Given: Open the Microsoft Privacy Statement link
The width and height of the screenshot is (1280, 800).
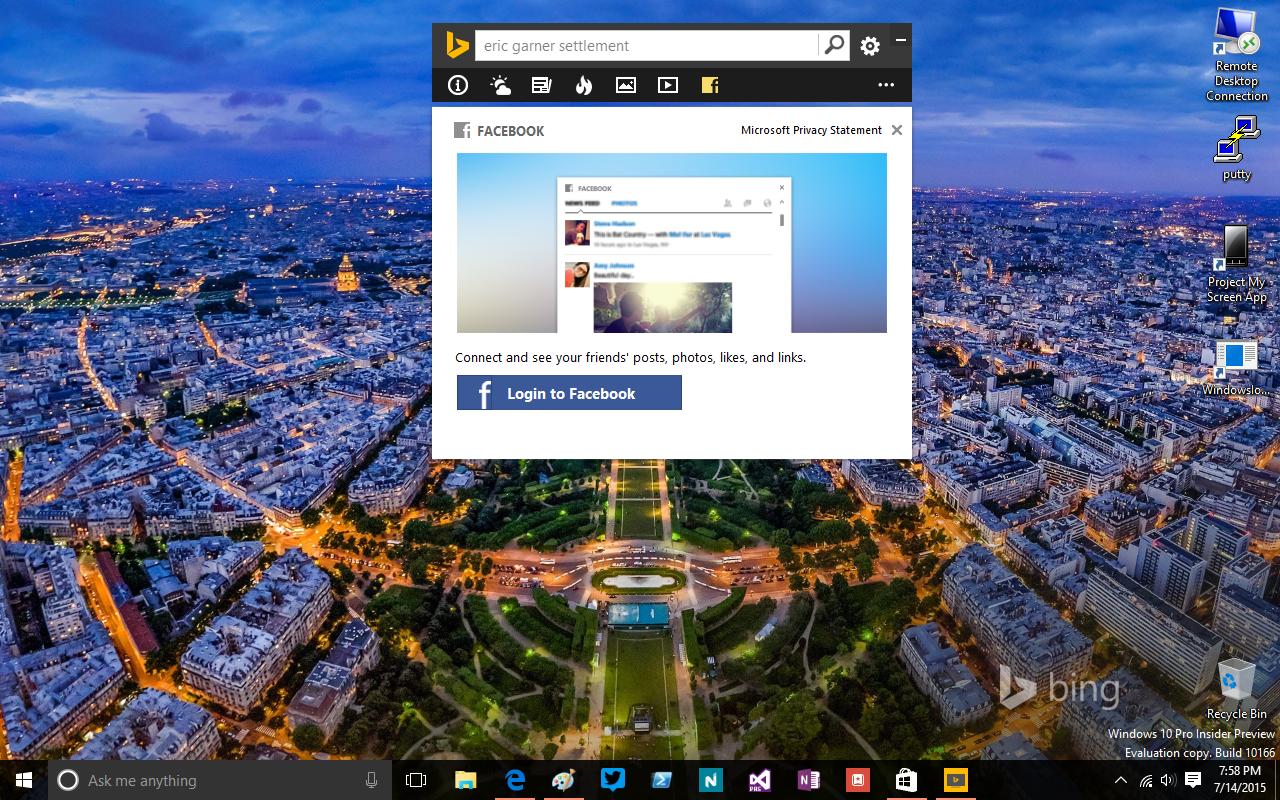Looking at the screenshot, I should click(811, 130).
